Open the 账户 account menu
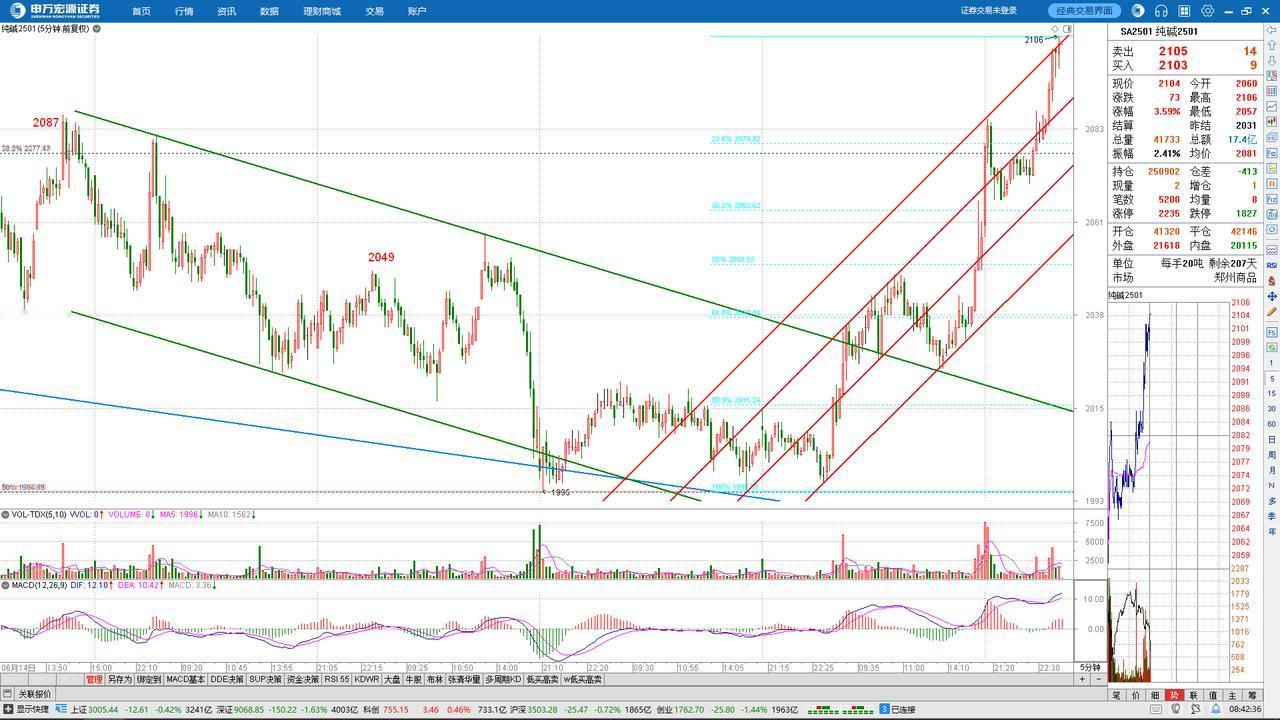Screen dimensions: 1280x720 coord(417,11)
